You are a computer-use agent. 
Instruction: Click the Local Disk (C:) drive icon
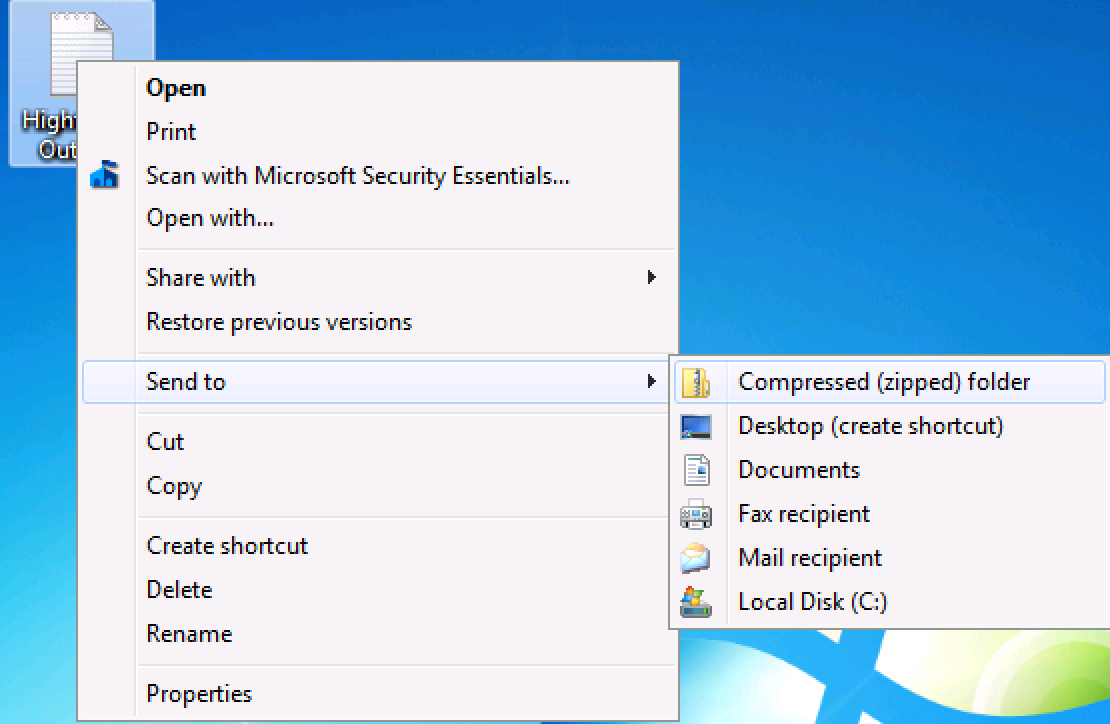point(696,602)
